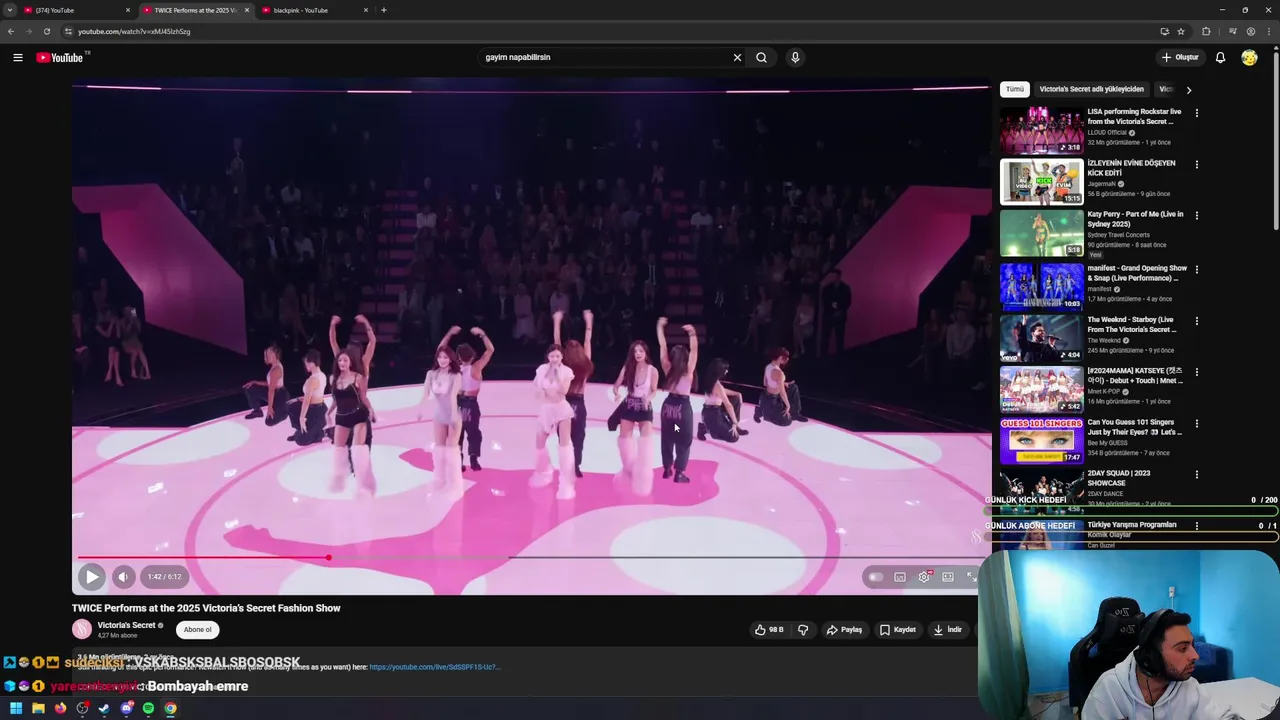Clear the search box text

737,57
